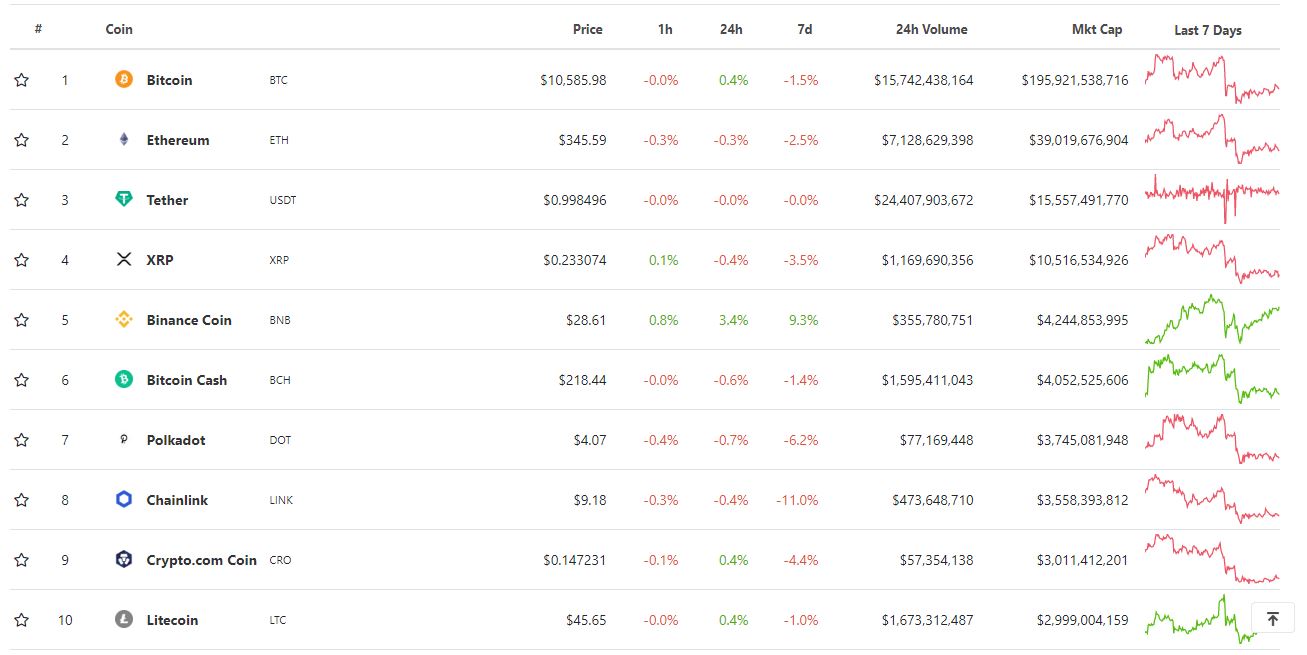Sort by the Coin column header
1307x655 pixels.
tap(119, 29)
